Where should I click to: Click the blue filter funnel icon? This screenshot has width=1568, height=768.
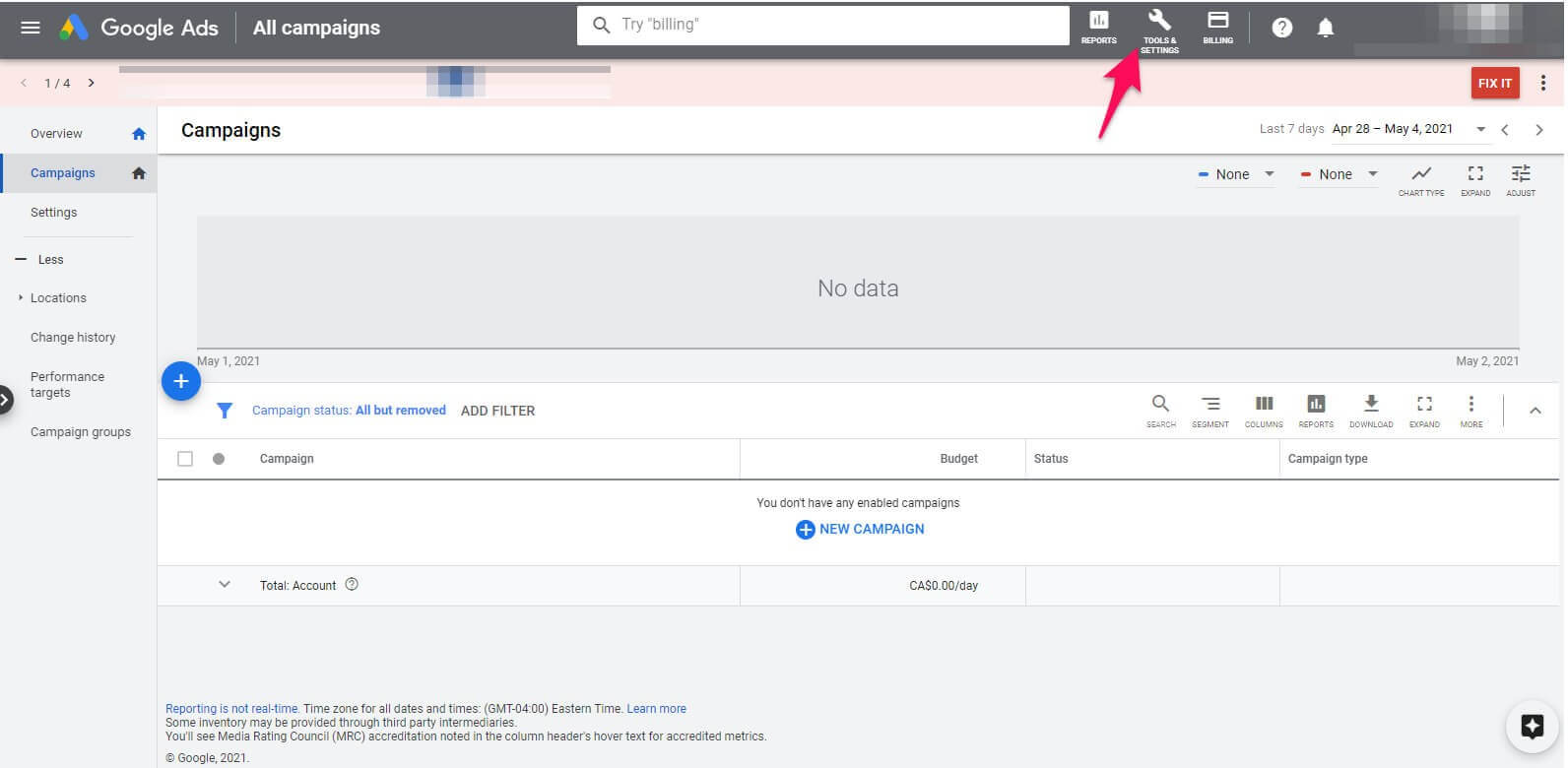225,411
